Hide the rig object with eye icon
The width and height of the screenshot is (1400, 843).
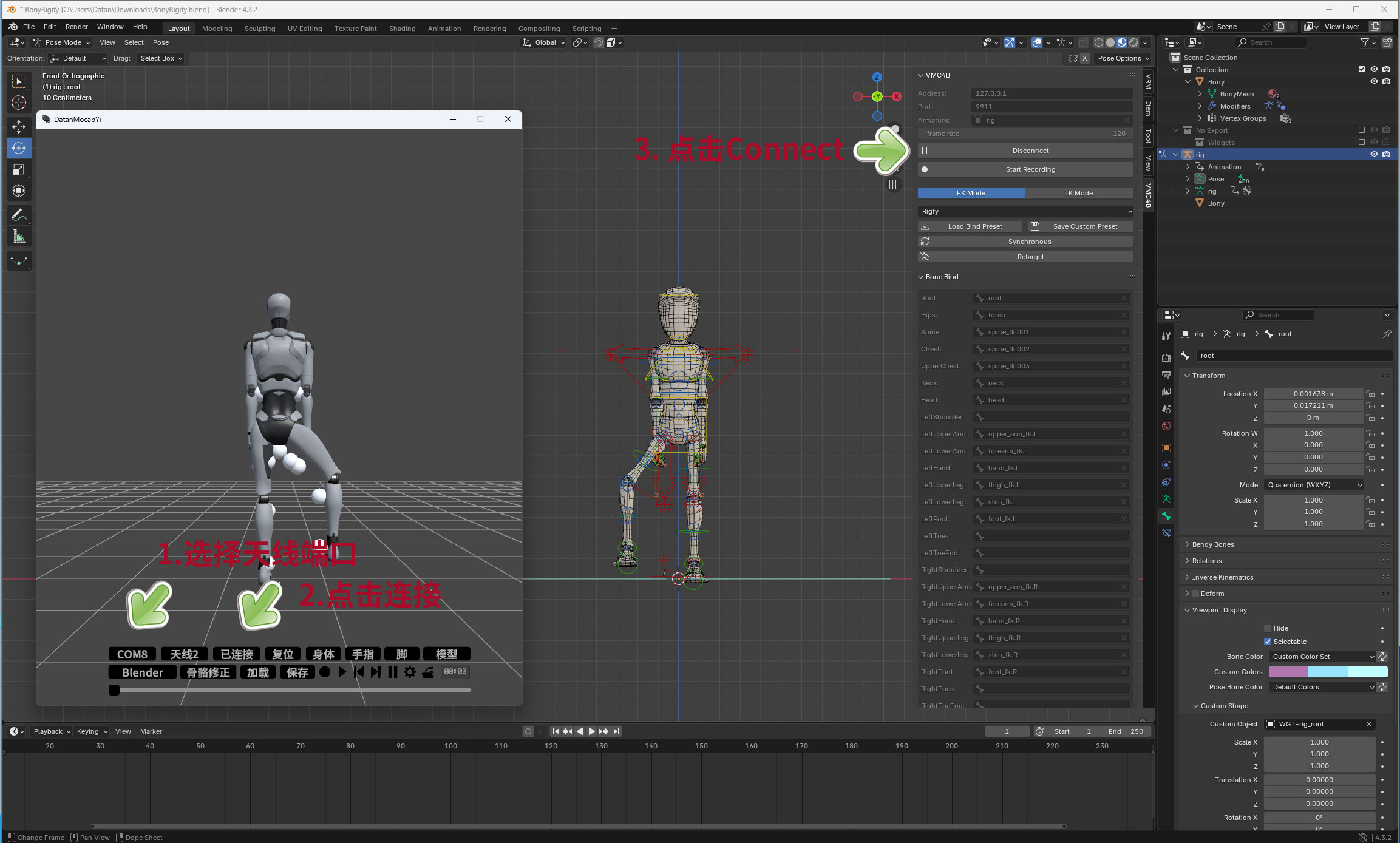click(1374, 154)
